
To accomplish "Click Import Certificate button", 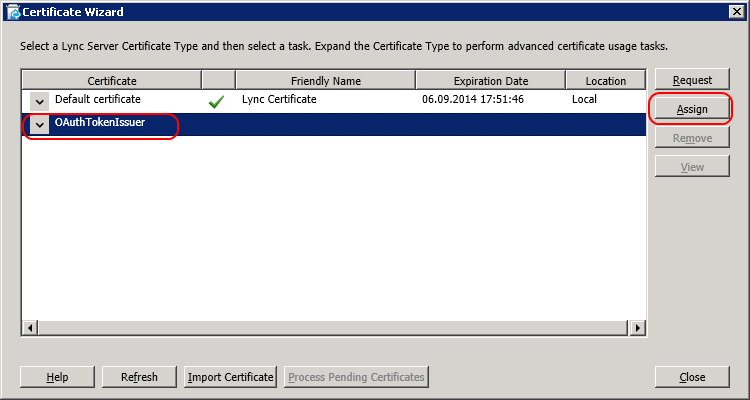I will coord(231,377).
